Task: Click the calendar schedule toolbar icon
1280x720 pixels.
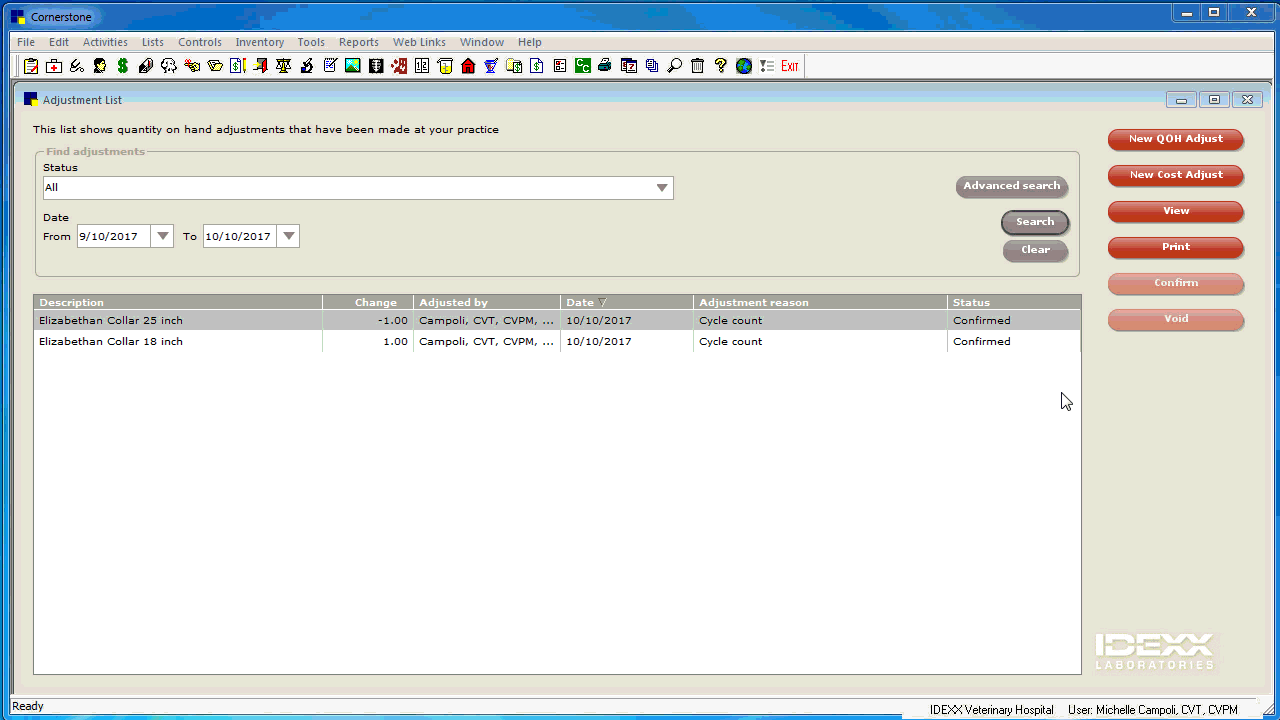Action: click(x=628, y=66)
